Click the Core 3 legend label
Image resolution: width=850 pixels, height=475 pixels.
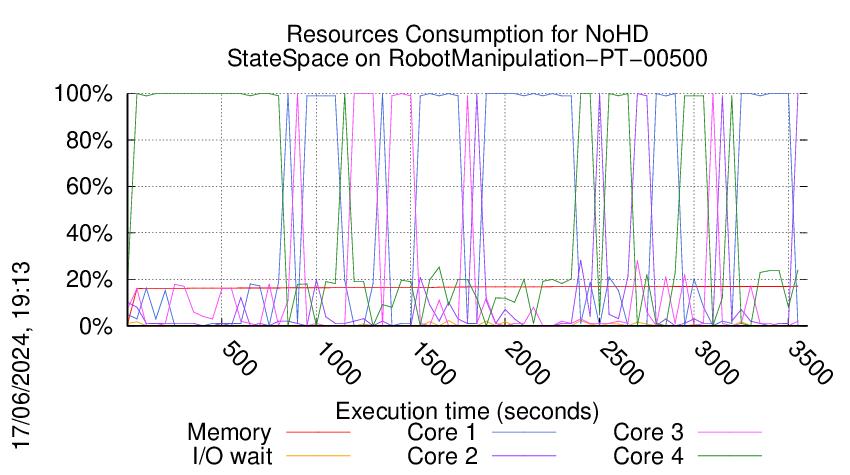pyautogui.click(x=648, y=433)
